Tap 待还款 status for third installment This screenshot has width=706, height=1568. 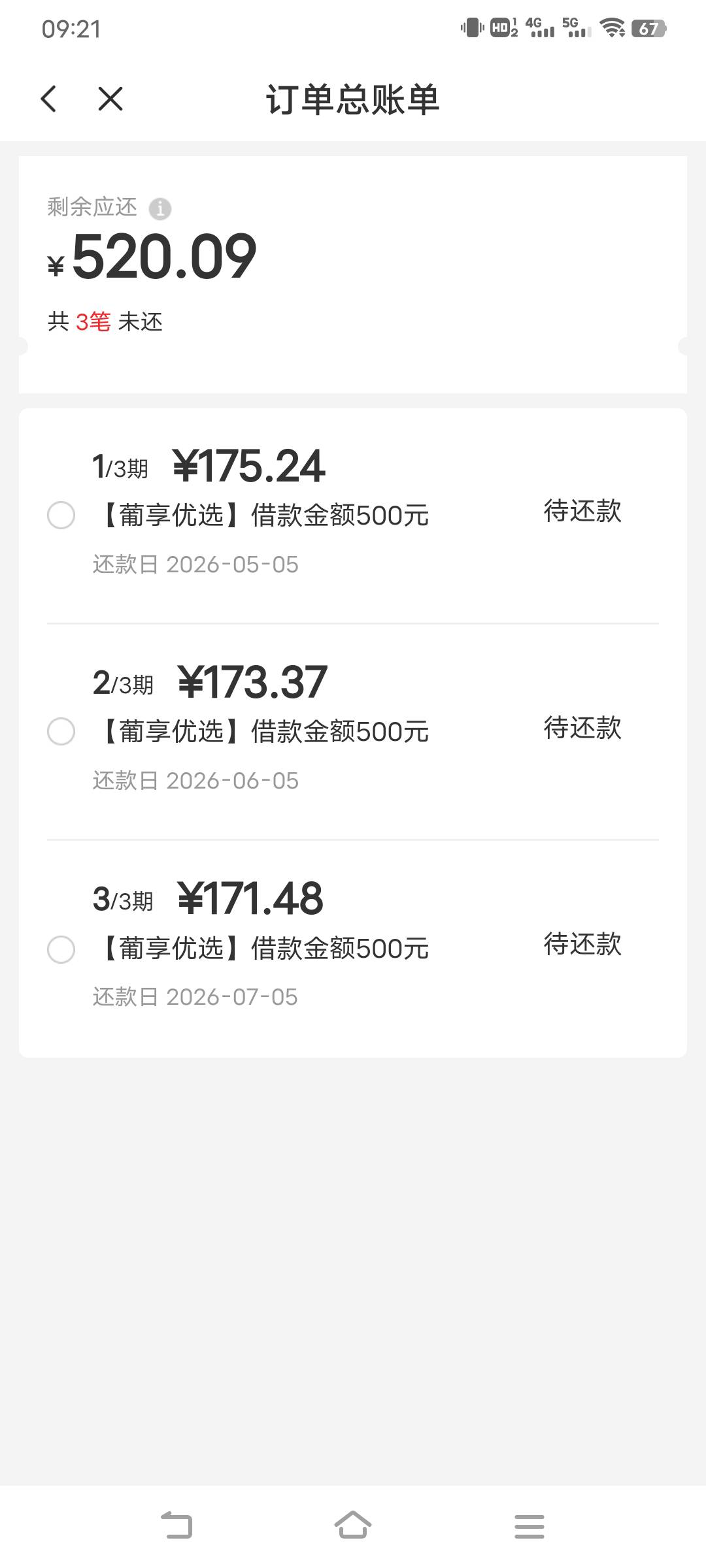pyautogui.click(x=582, y=945)
